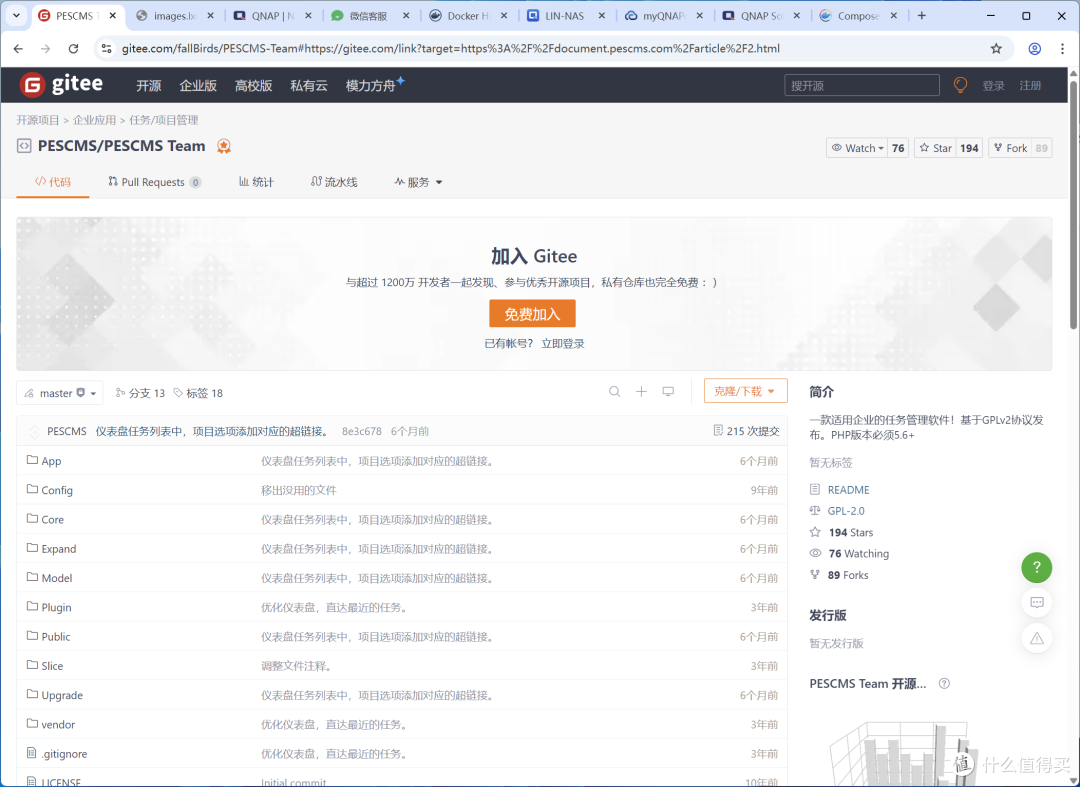Image resolution: width=1080 pixels, height=787 pixels.
Task: Open the vendor folder
Action: pos(58,724)
